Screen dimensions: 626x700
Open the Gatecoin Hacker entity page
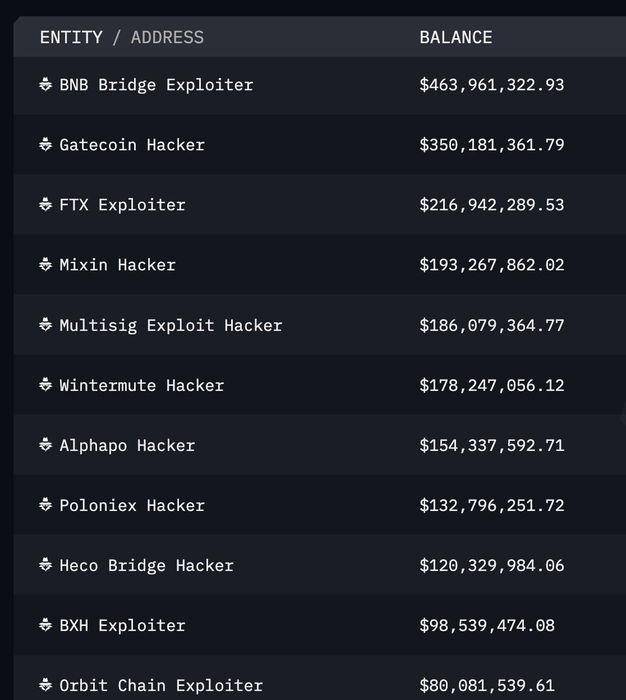point(132,145)
